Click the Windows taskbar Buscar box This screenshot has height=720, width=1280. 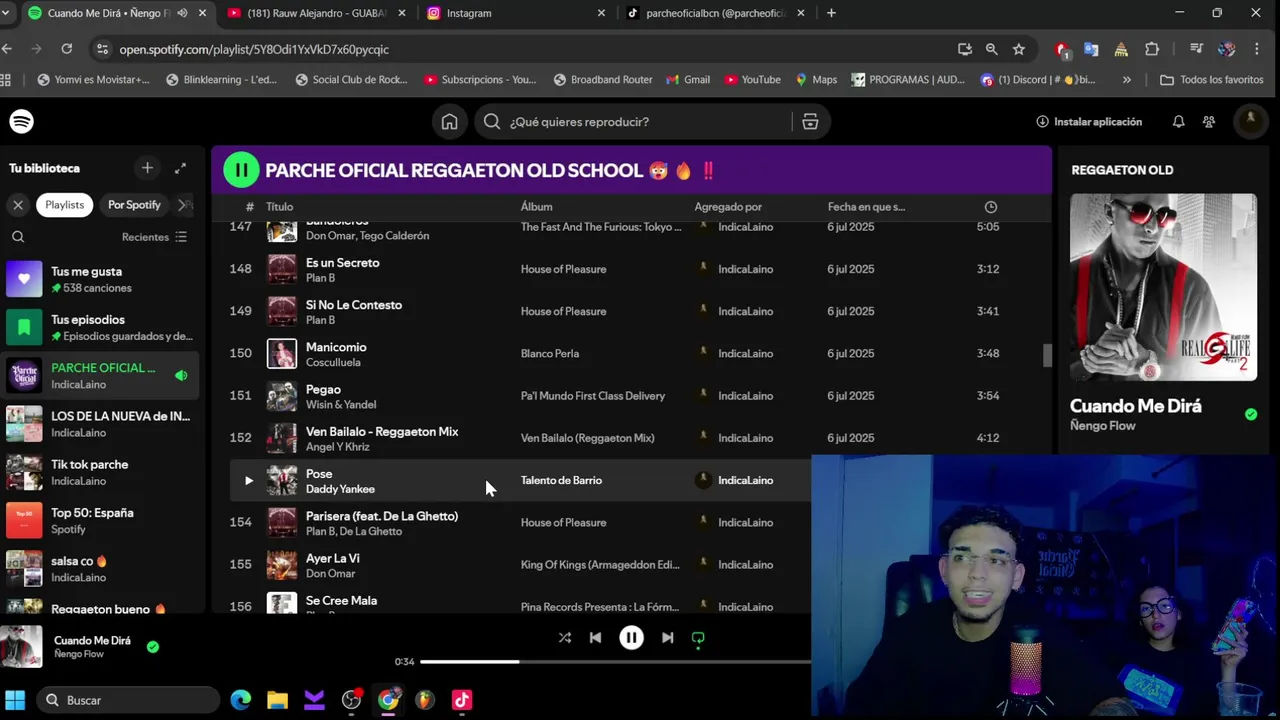click(x=128, y=700)
